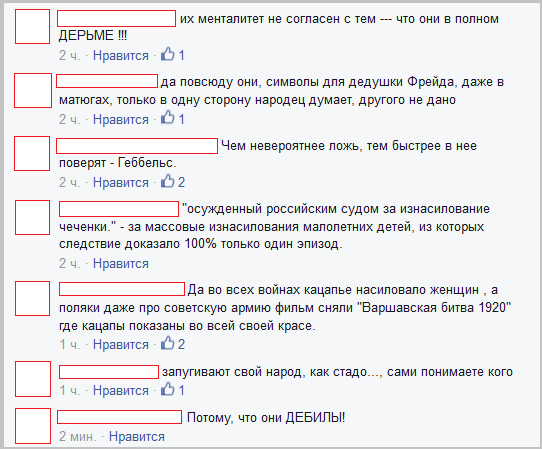Select the text 'только в одну сторону народец думает'

click(235, 100)
